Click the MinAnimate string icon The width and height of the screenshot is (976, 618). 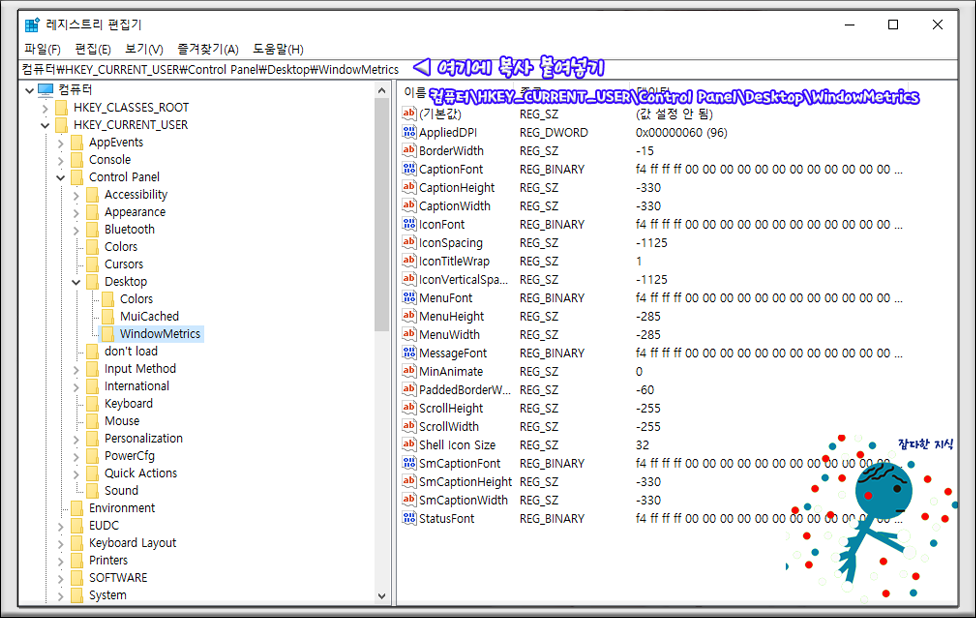point(409,371)
